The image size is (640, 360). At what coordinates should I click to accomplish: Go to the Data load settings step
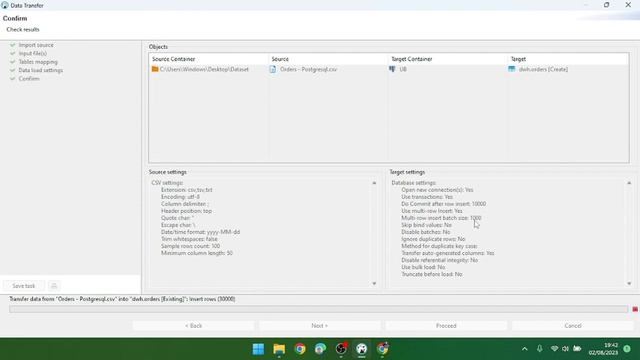click(x=40, y=70)
